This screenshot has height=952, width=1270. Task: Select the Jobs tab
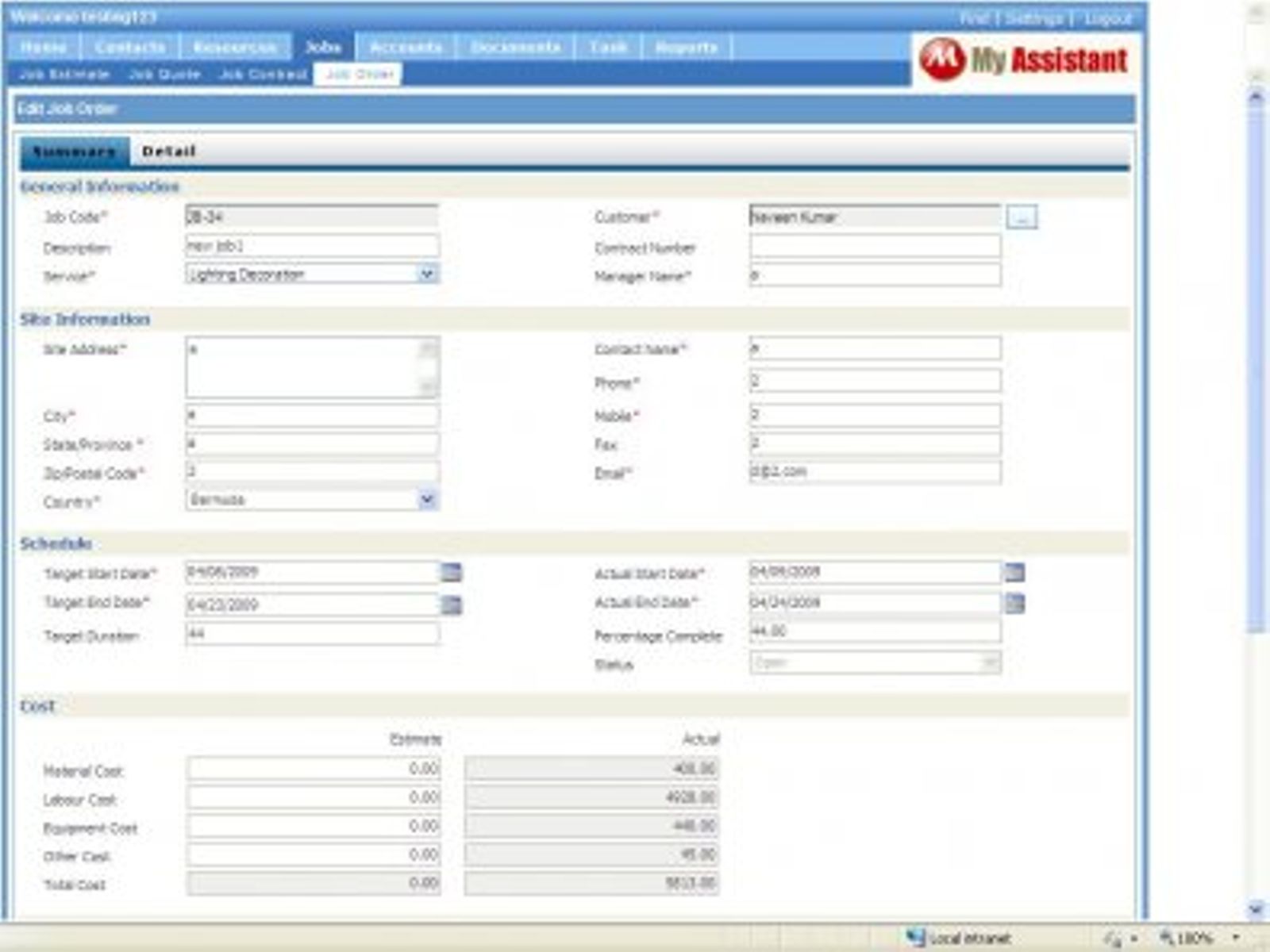pyautogui.click(x=323, y=48)
